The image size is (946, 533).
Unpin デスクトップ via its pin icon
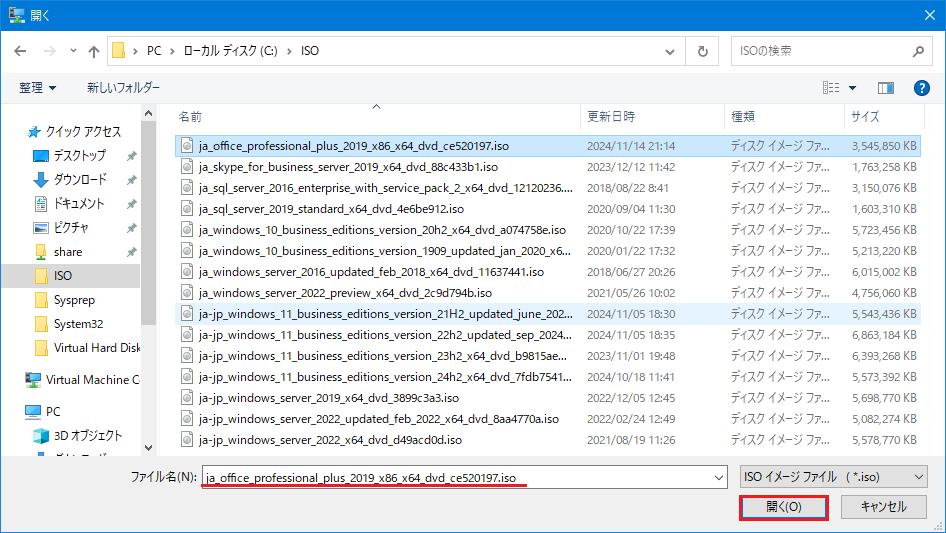coord(131,156)
